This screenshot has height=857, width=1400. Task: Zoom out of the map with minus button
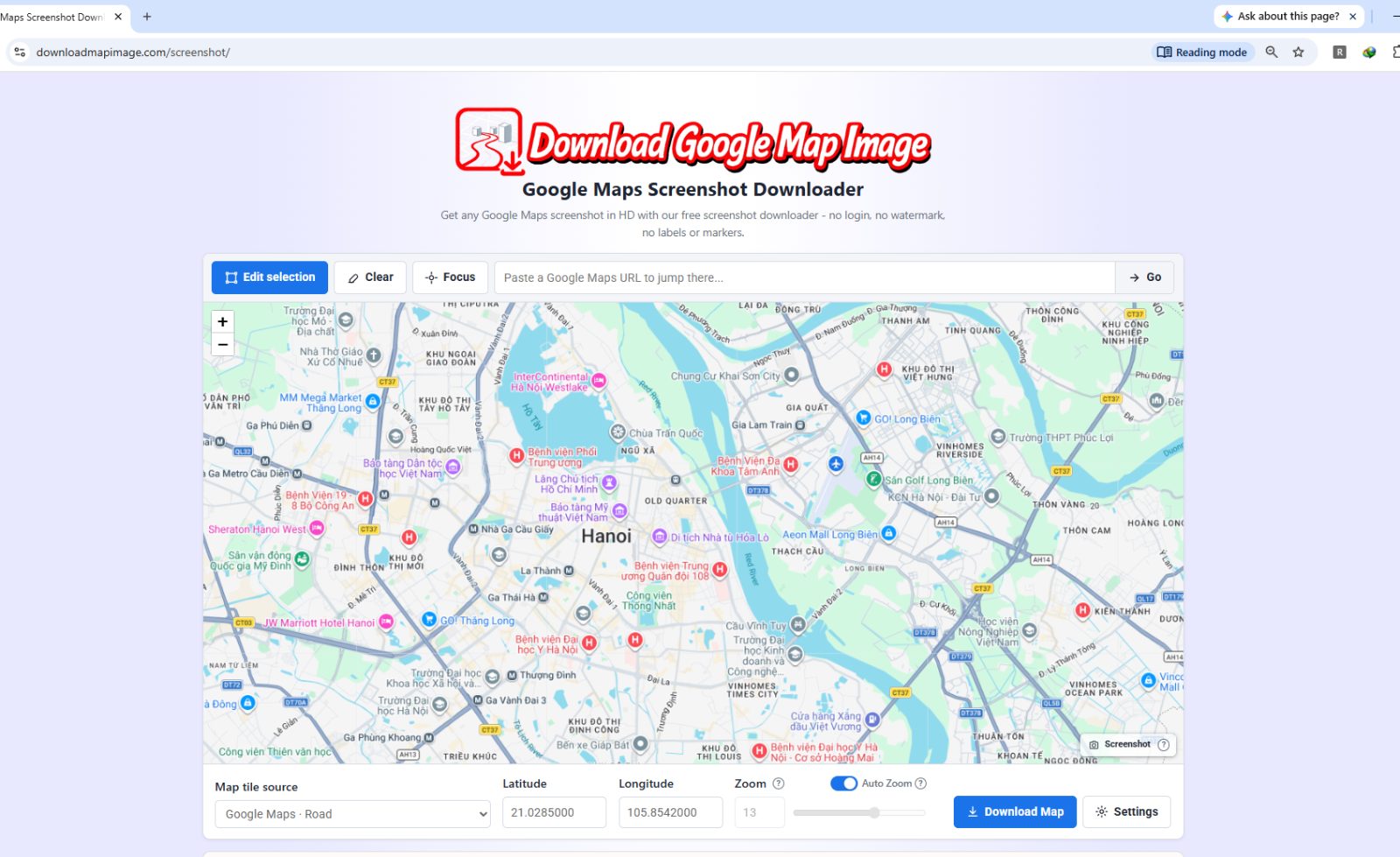(222, 345)
